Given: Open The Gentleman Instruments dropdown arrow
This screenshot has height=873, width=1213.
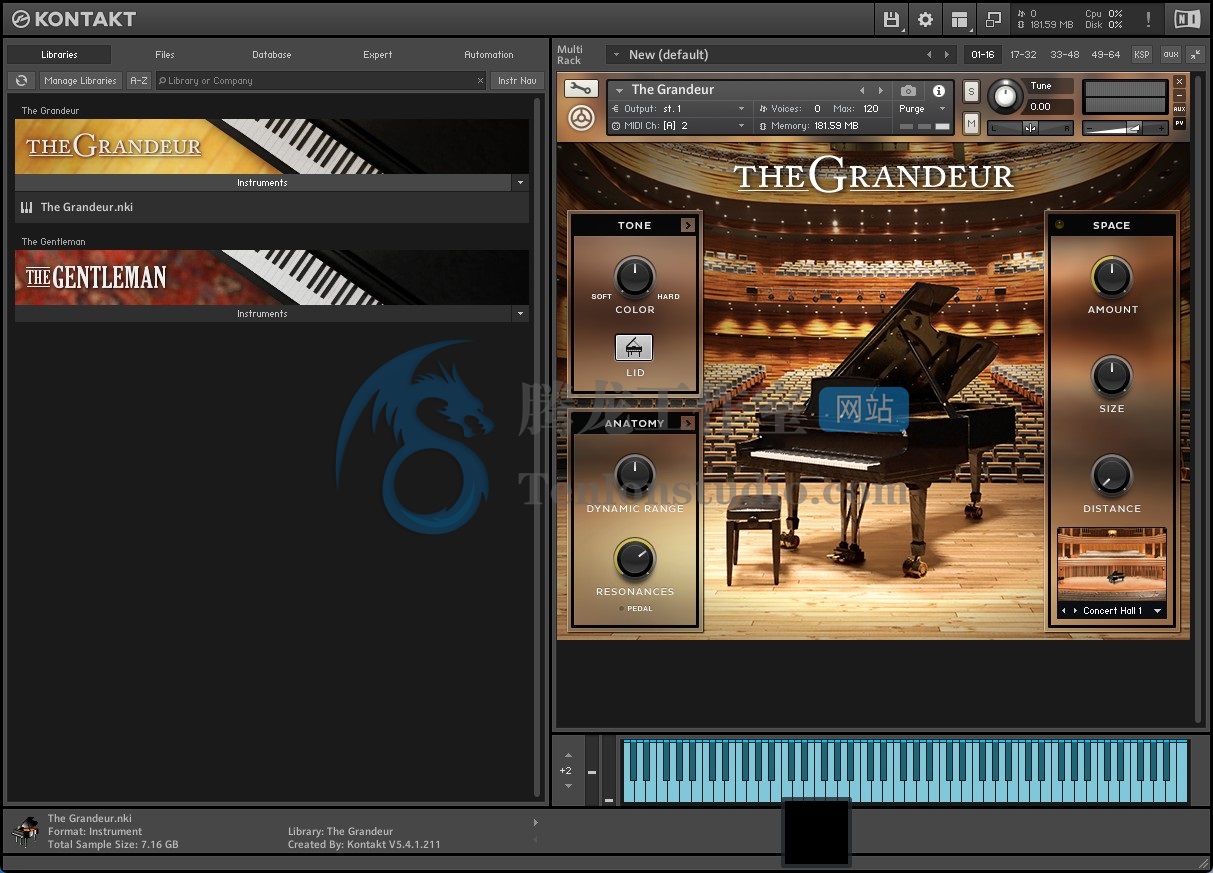Looking at the screenshot, I should pyautogui.click(x=519, y=314).
